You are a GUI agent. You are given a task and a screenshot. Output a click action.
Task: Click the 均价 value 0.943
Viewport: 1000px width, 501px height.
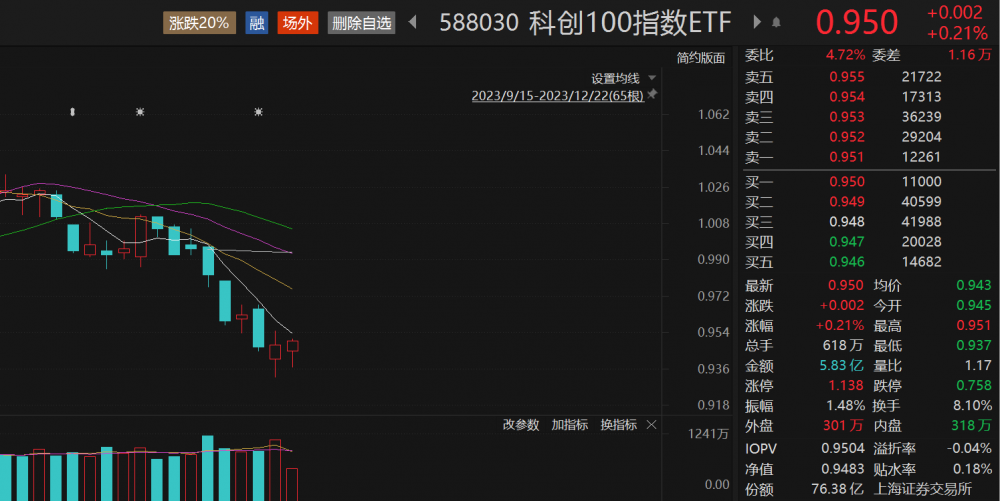[973, 286]
